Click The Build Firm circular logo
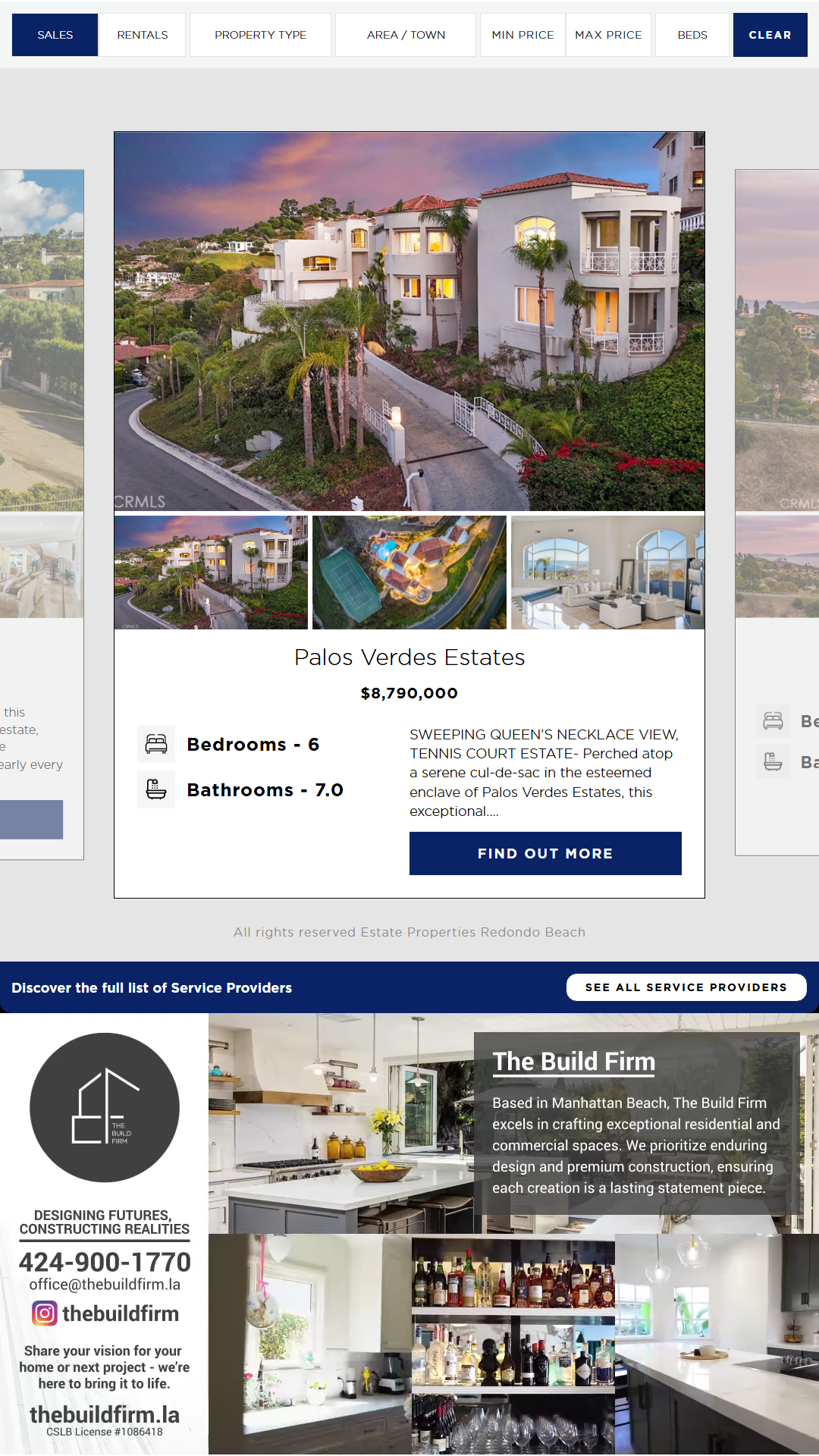Screen dimensions: 819x1456 click(105, 1107)
